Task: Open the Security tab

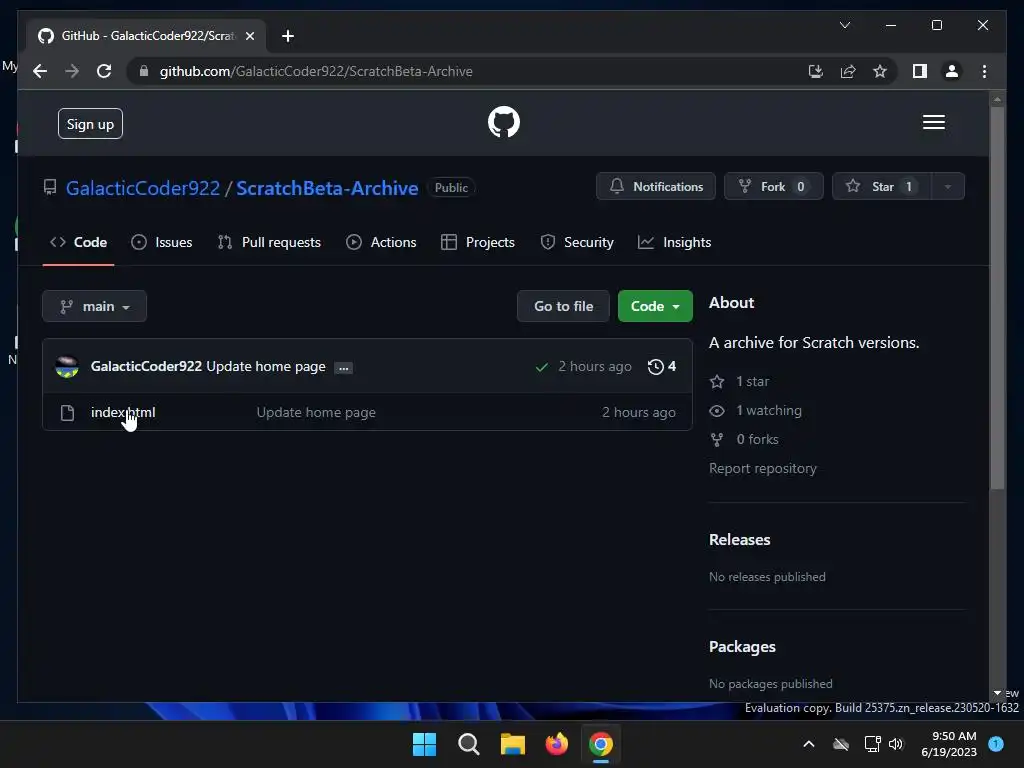Action: 577,242
